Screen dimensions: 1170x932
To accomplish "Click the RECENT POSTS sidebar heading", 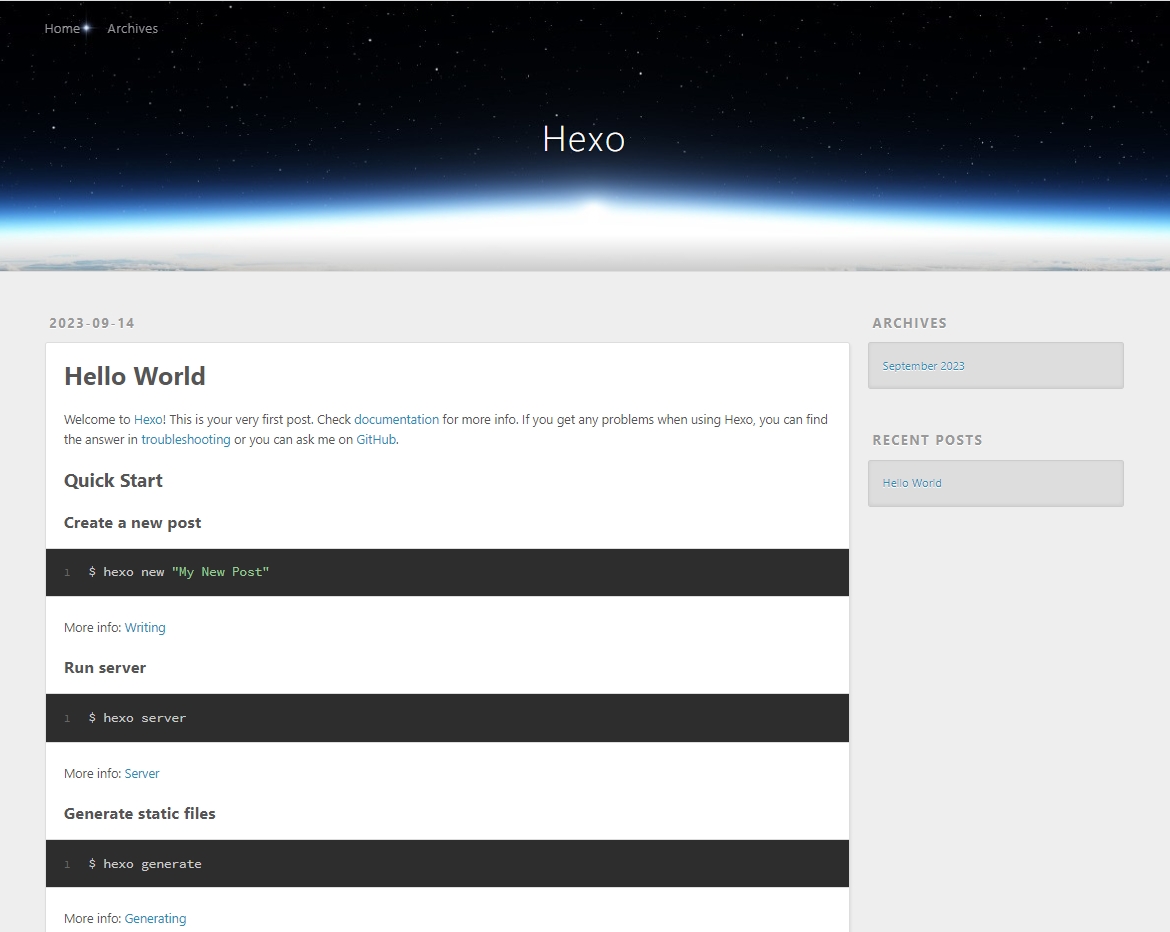I will coord(927,440).
